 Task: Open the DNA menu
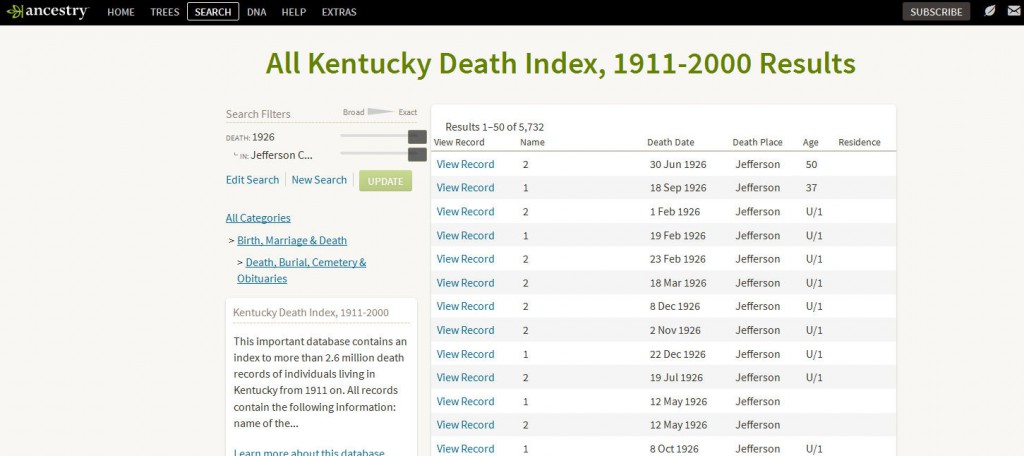tap(257, 12)
